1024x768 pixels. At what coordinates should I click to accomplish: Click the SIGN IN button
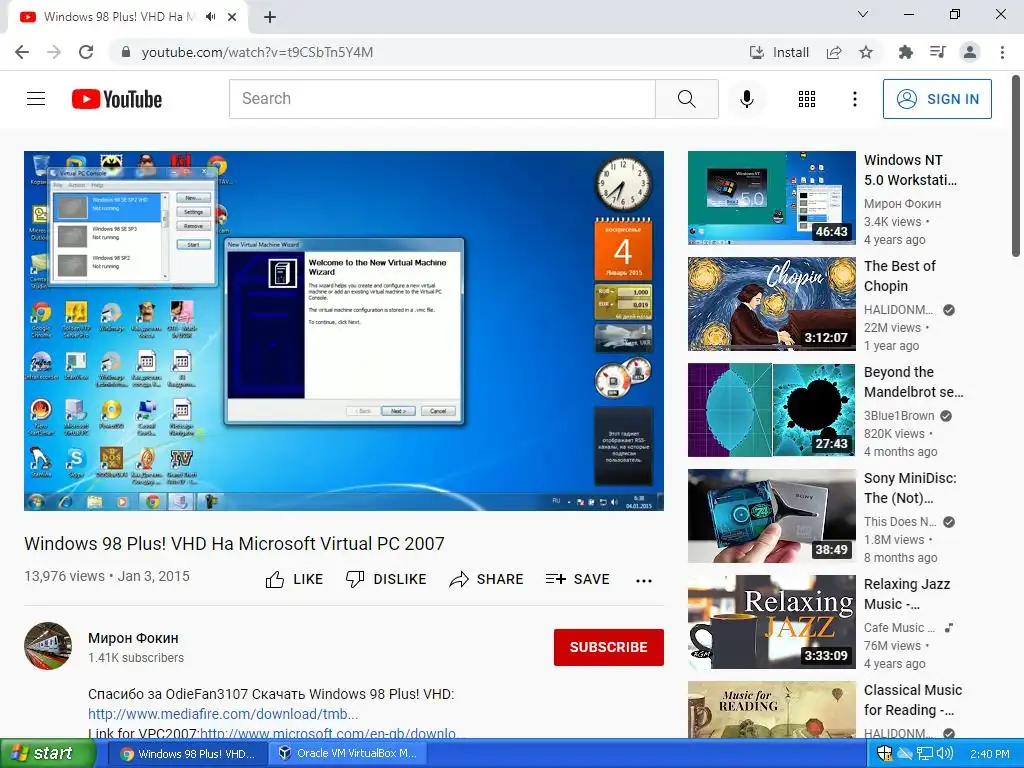pyautogui.click(x=937, y=99)
